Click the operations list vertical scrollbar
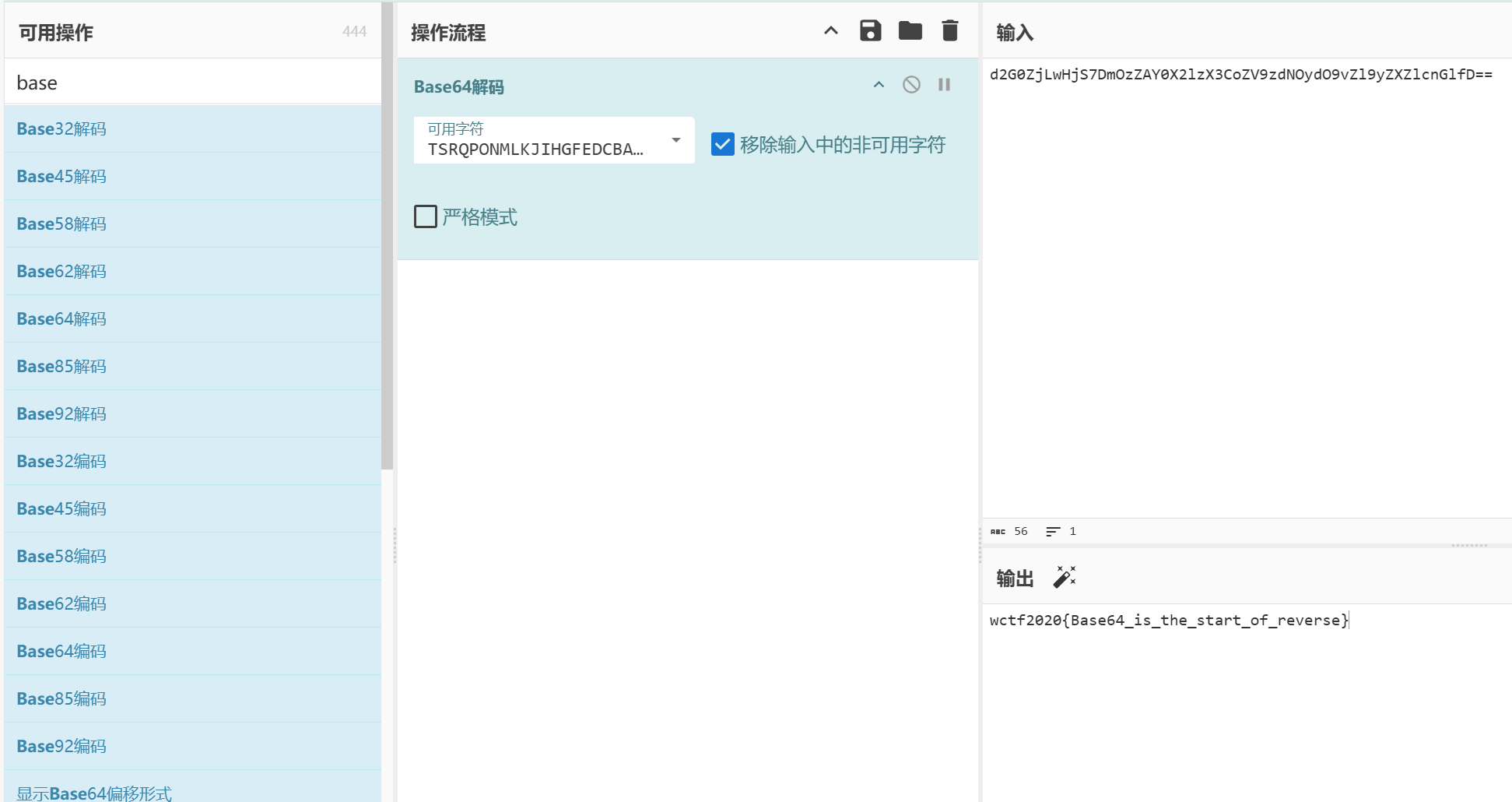 coord(387,234)
